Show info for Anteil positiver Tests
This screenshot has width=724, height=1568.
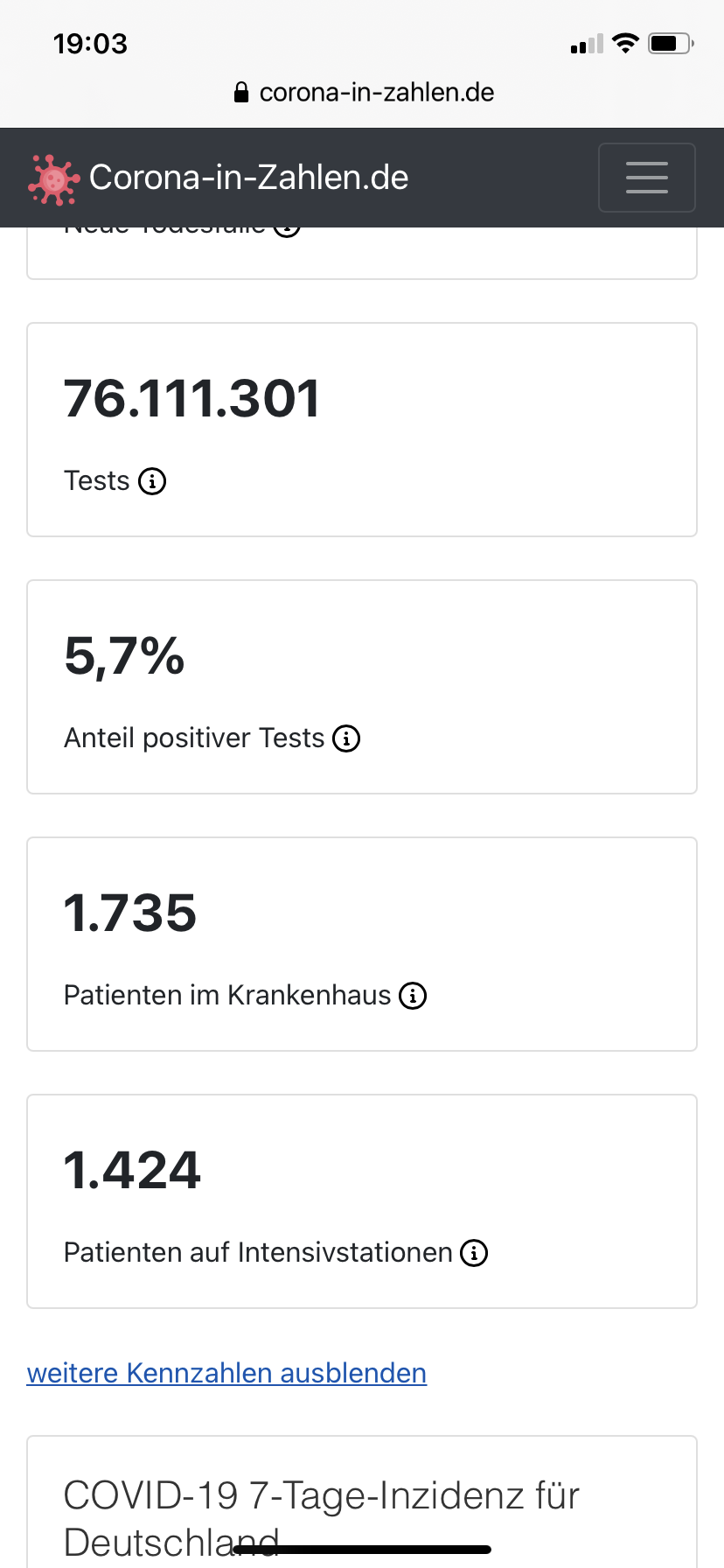(347, 738)
